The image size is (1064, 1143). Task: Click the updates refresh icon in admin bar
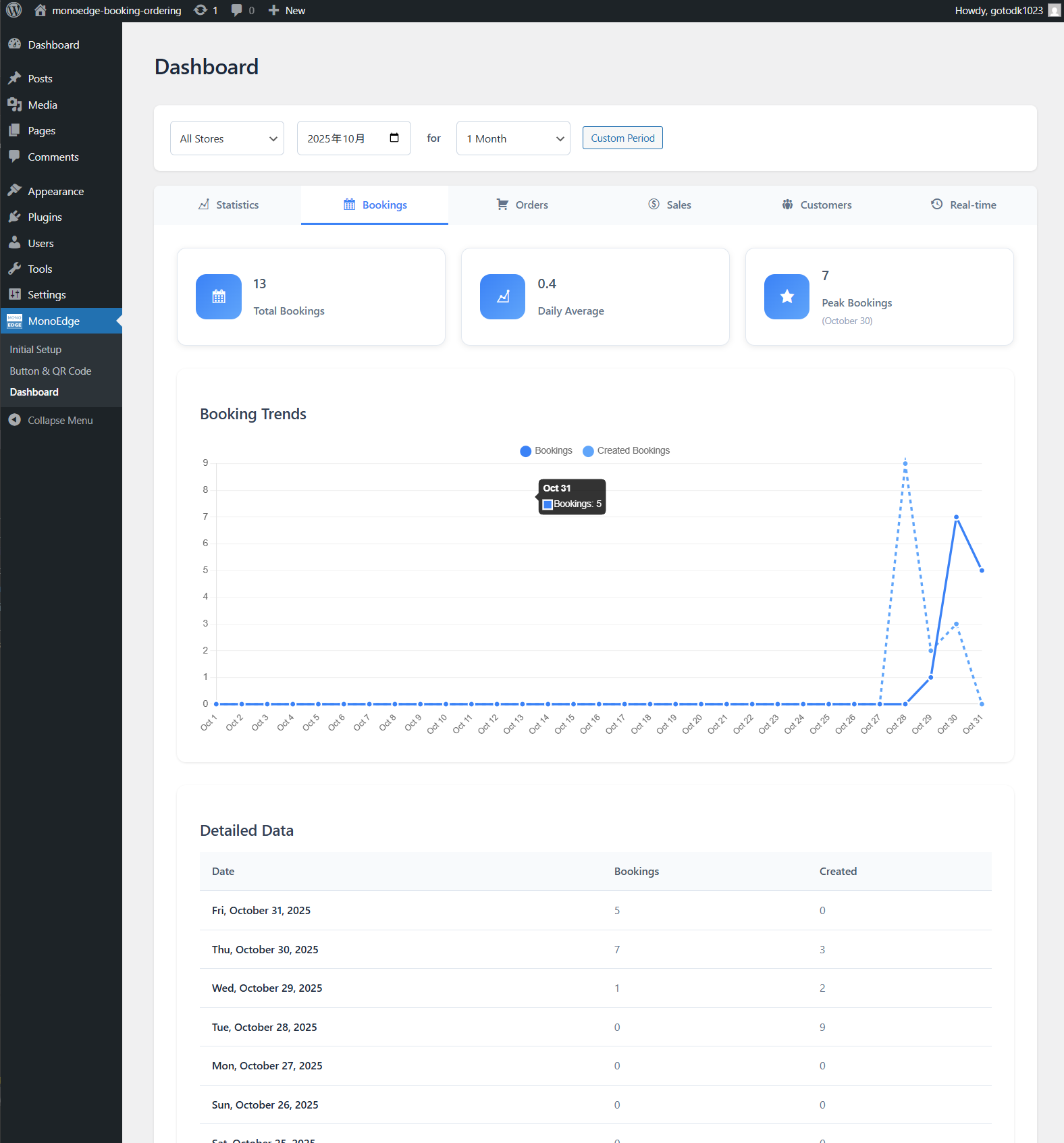click(x=201, y=10)
